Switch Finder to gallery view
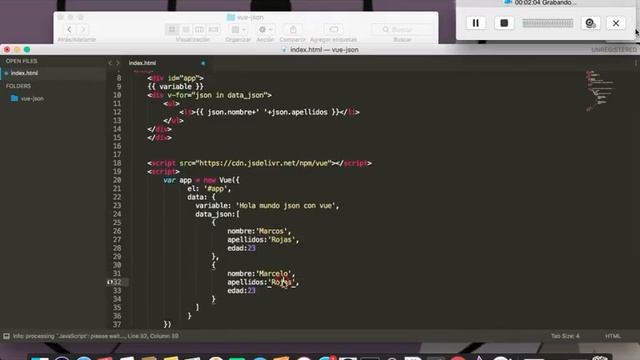Image resolution: width=640 pixels, height=360 pixels. point(213,29)
